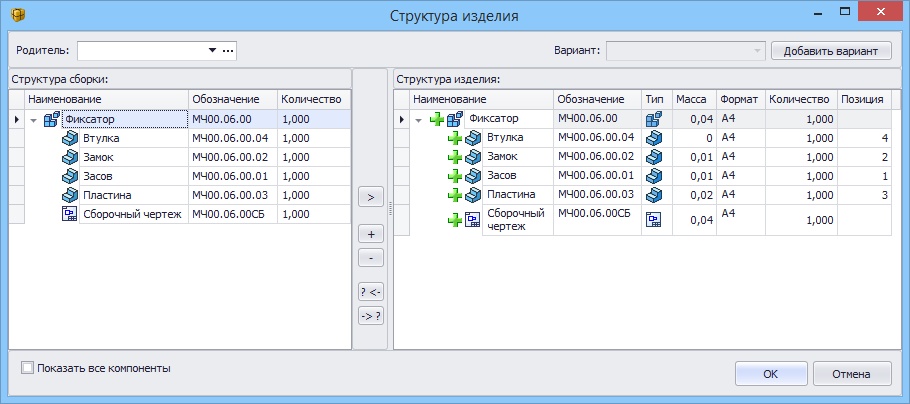Click the Позиция column header
This screenshot has height=404, width=910.
(862, 99)
